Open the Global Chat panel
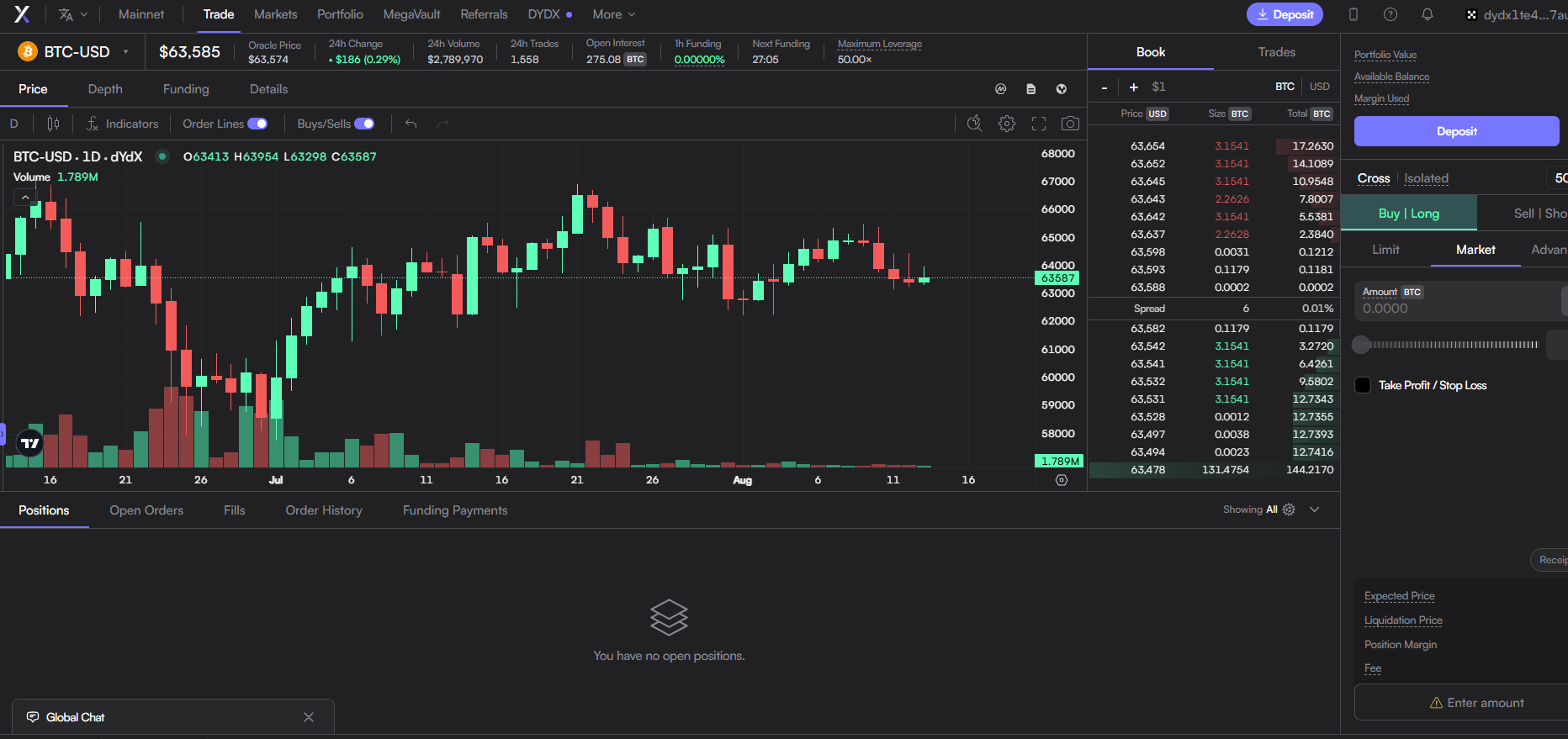The image size is (1568, 739). pos(76,717)
